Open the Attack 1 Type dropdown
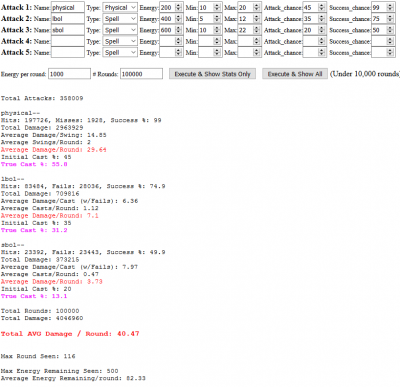 coord(120,7)
